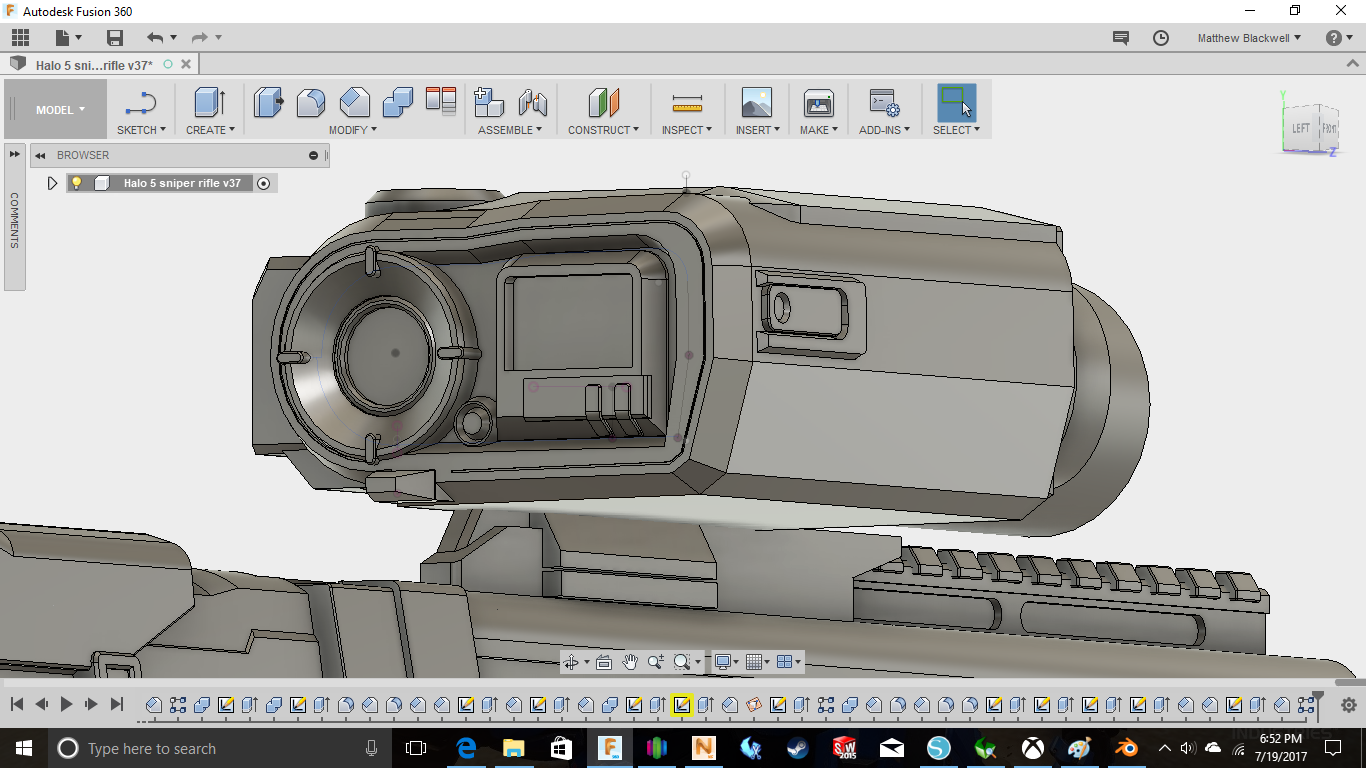Click the Browser panel minus button
Image resolution: width=1366 pixels, height=768 pixels.
pos(313,155)
